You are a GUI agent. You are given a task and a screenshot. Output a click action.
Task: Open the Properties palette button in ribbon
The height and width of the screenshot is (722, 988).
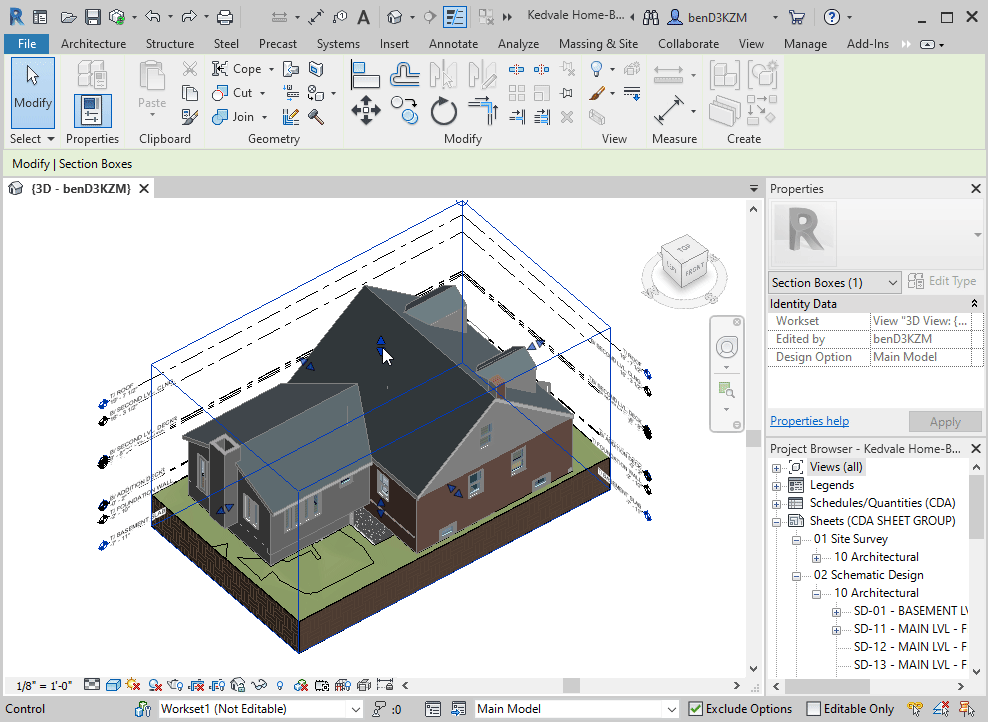92,111
